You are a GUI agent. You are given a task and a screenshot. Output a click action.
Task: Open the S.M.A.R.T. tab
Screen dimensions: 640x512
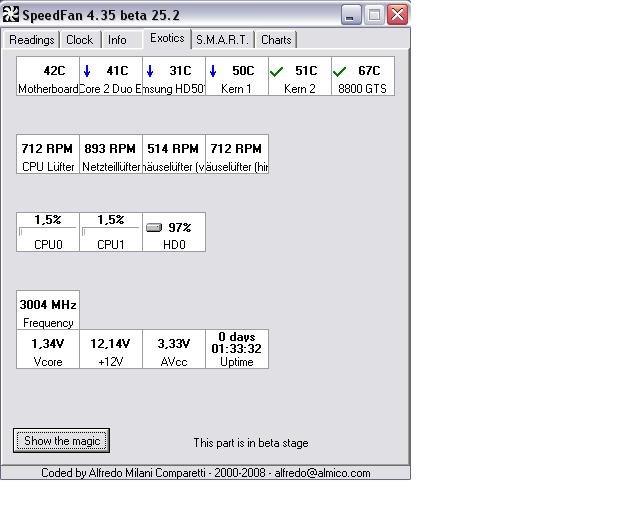tap(222, 40)
